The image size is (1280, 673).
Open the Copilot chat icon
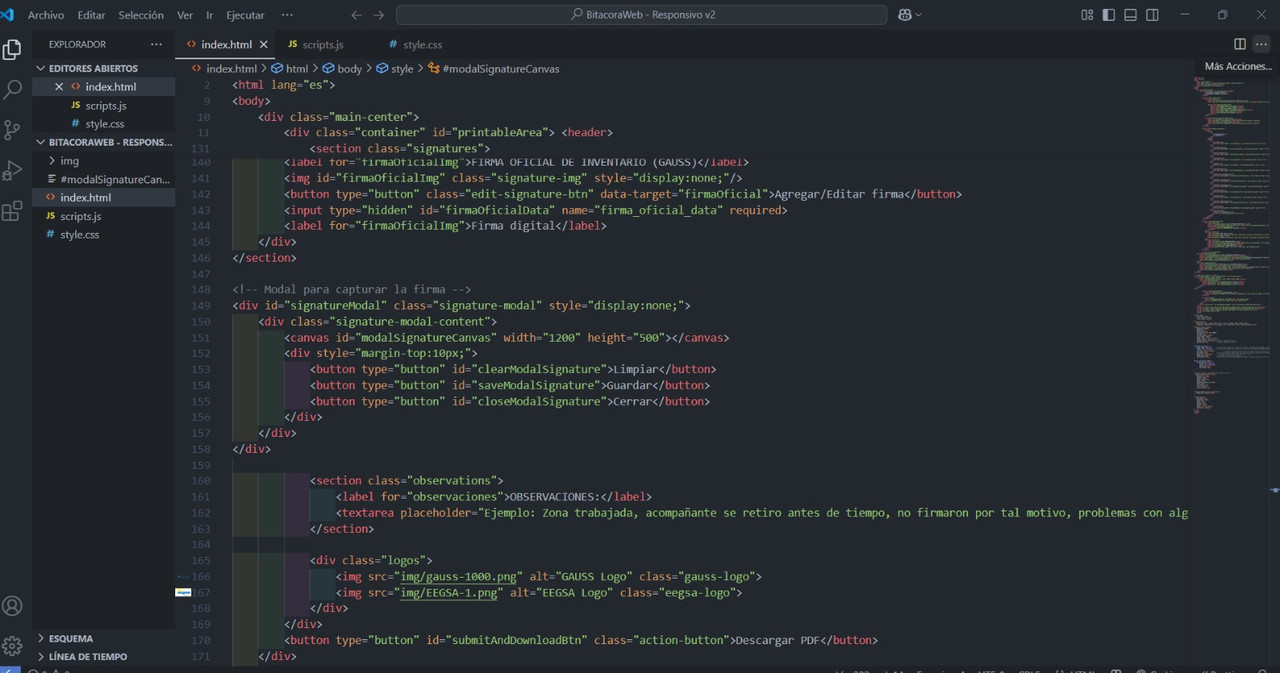tap(905, 15)
